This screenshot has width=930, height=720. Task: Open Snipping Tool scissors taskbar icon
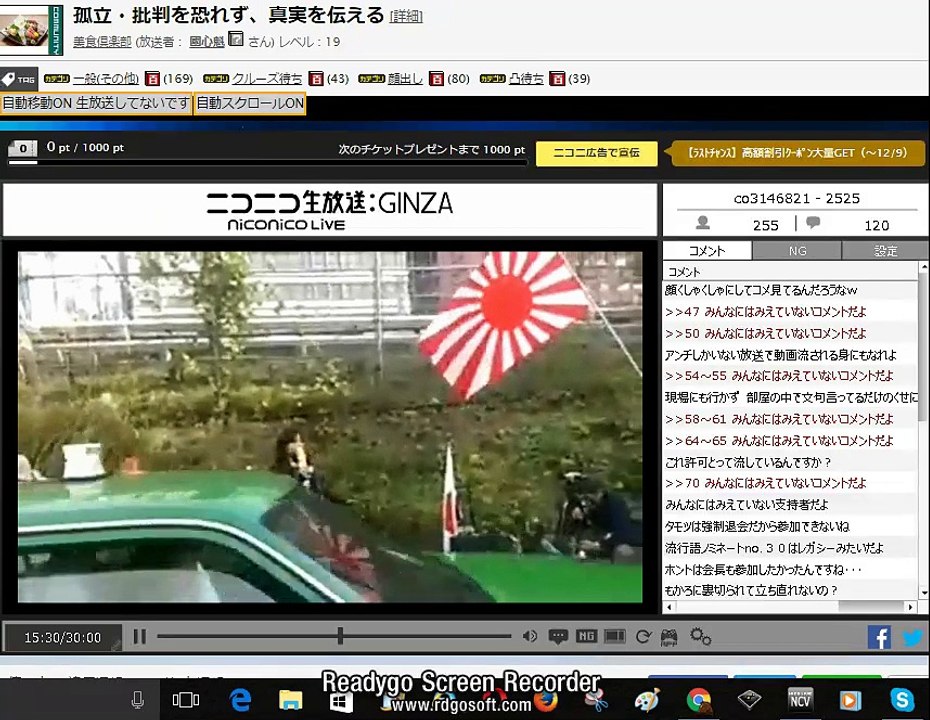[597, 702]
